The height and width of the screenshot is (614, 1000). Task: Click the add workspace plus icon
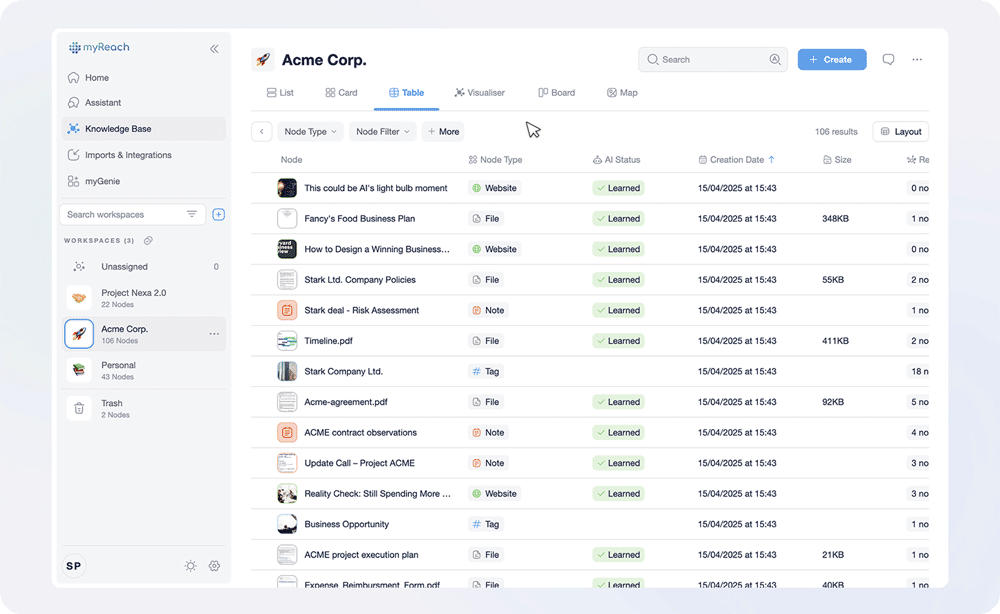click(x=219, y=214)
